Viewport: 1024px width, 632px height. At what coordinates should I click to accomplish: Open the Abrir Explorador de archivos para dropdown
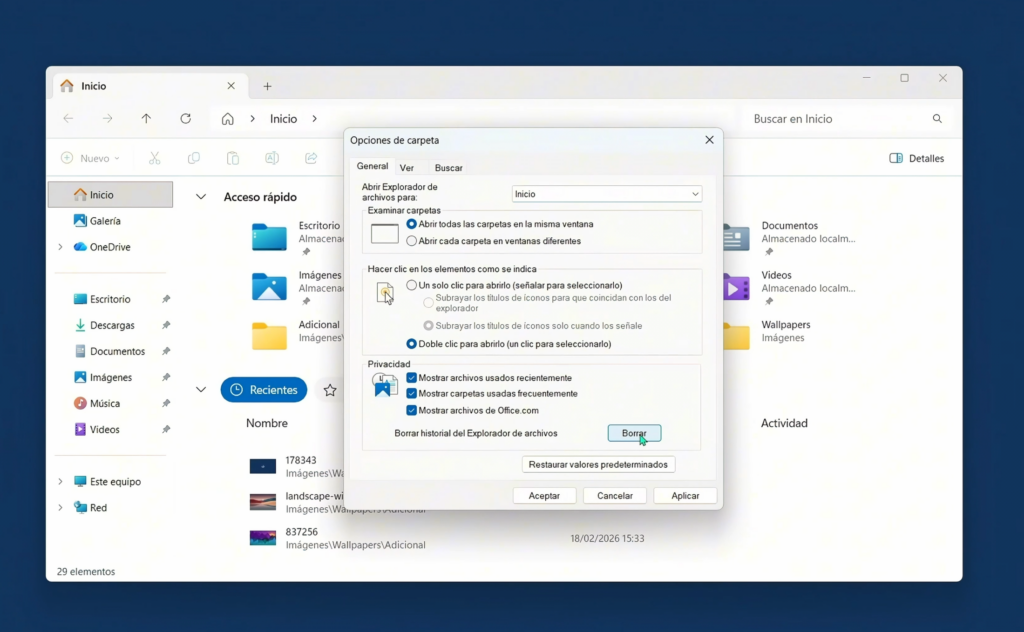pyautogui.click(x=606, y=194)
